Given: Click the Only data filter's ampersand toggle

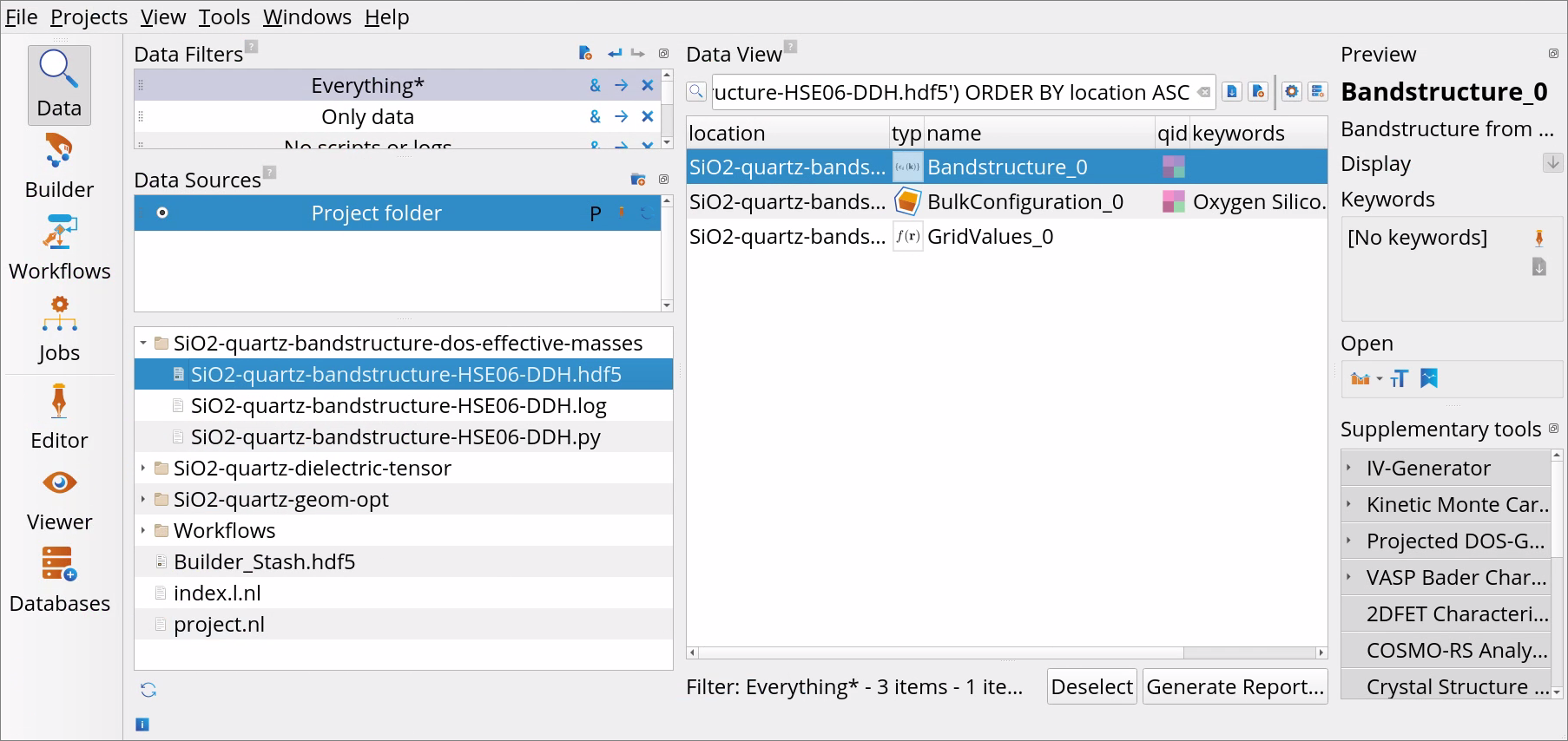Looking at the screenshot, I should tap(595, 116).
